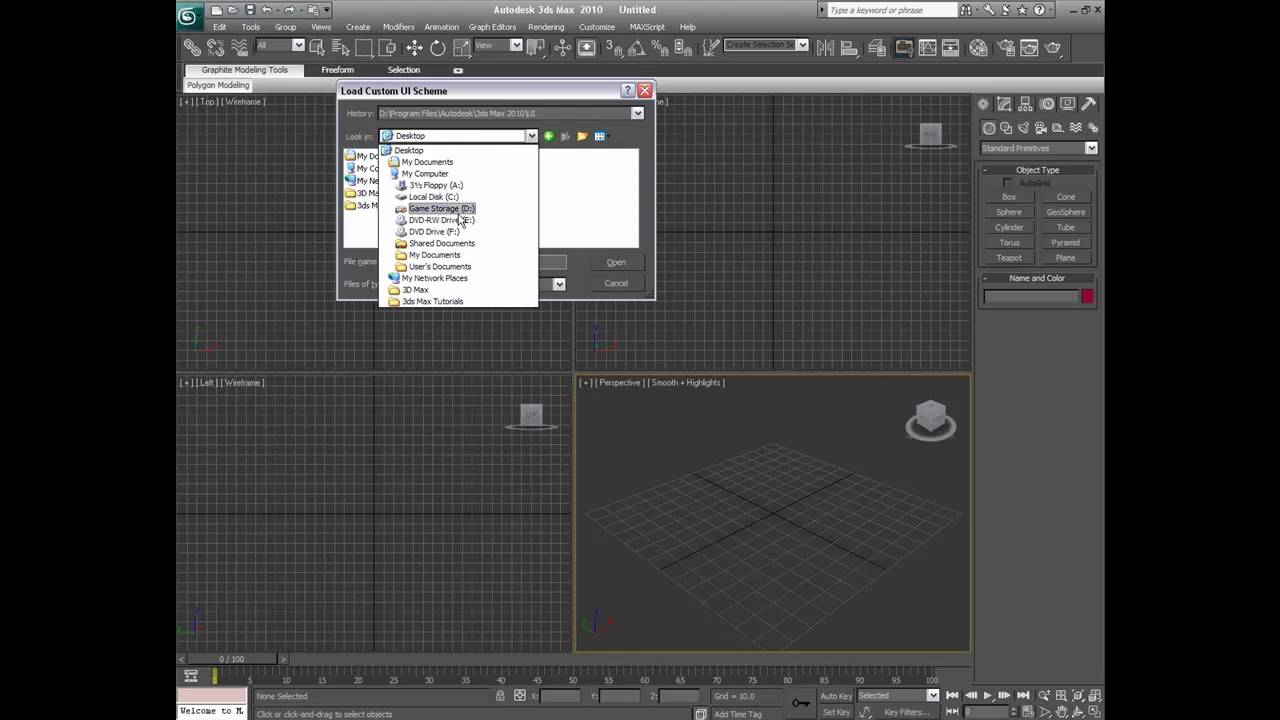Switch to the Freeform ribbon tab
This screenshot has width=1280, height=720.
337,70
